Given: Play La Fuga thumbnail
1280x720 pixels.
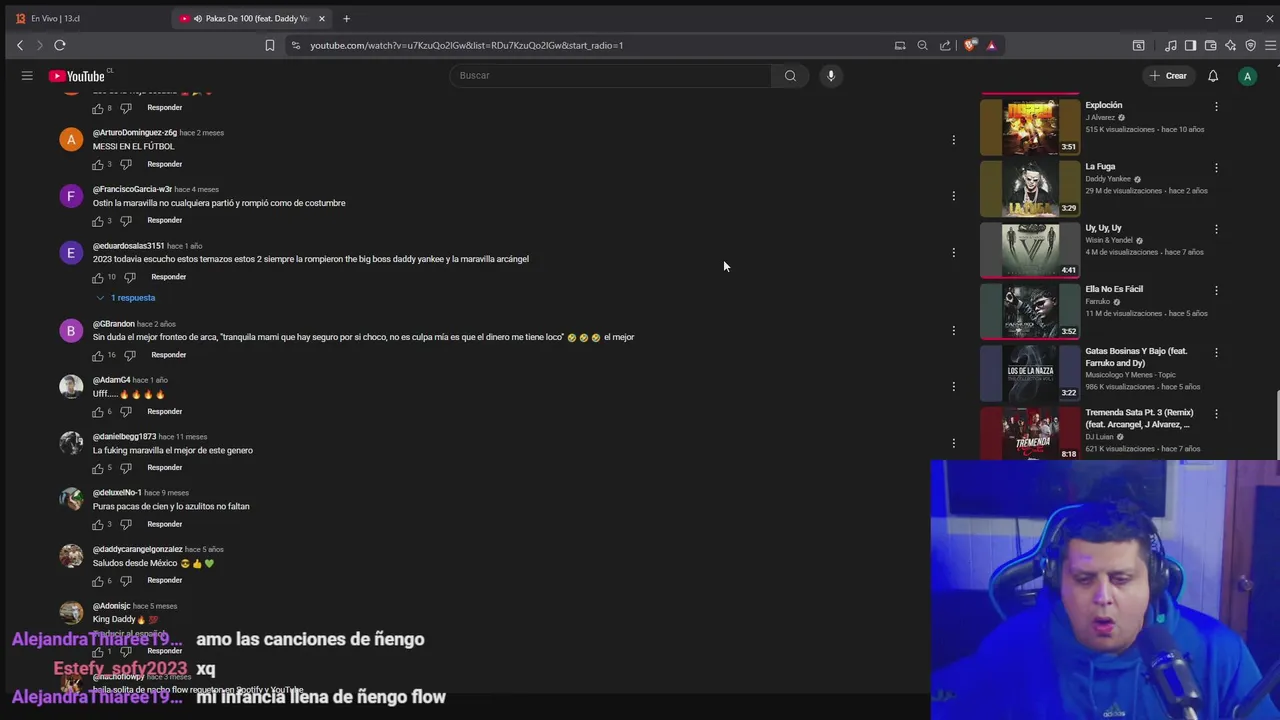Looking at the screenshot, I should point(1030,188).
